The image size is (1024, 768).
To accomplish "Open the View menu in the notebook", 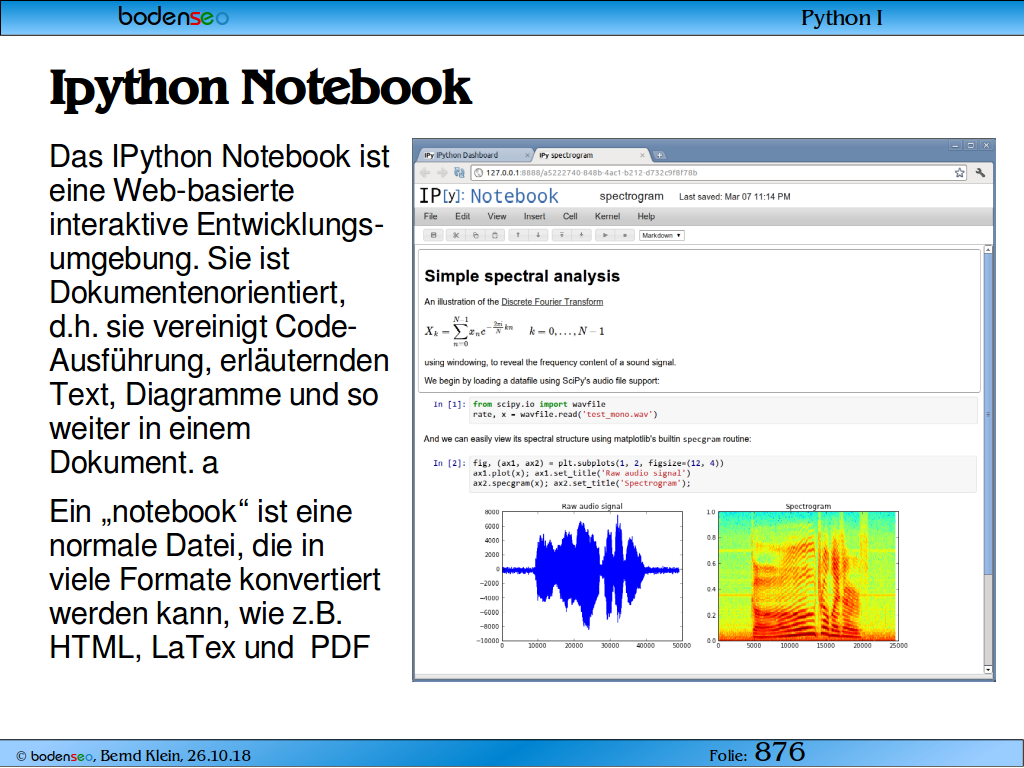I will click(x=496, y=216).
